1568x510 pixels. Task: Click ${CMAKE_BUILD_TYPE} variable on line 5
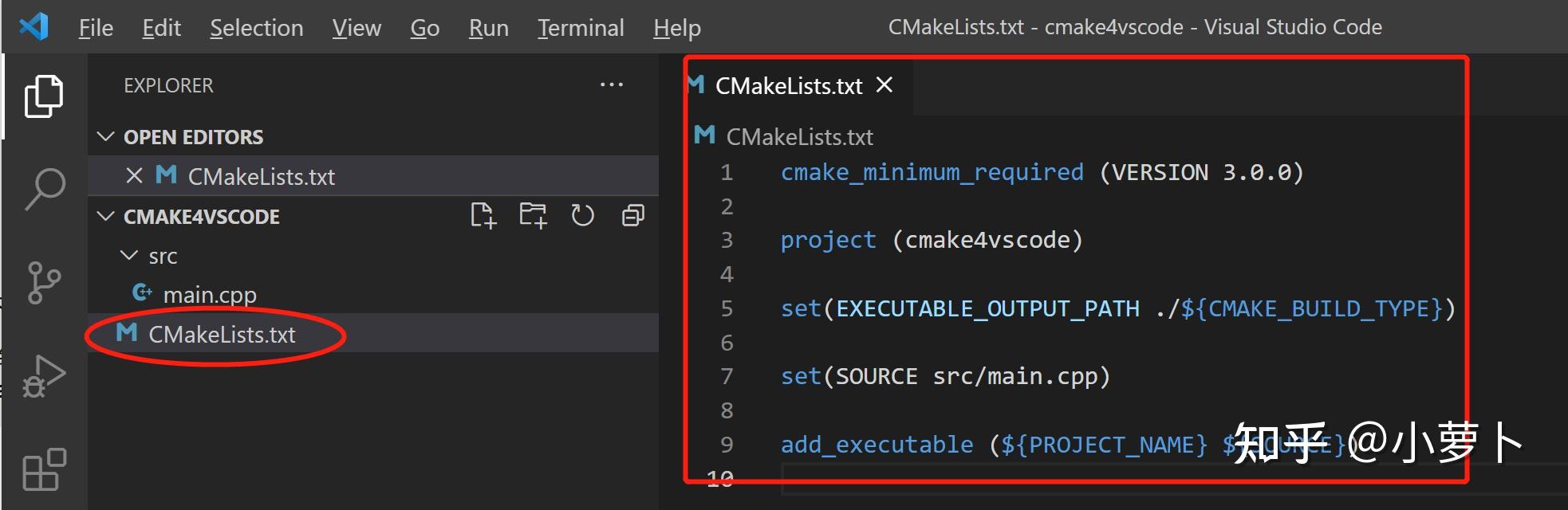coord(1311,308)
